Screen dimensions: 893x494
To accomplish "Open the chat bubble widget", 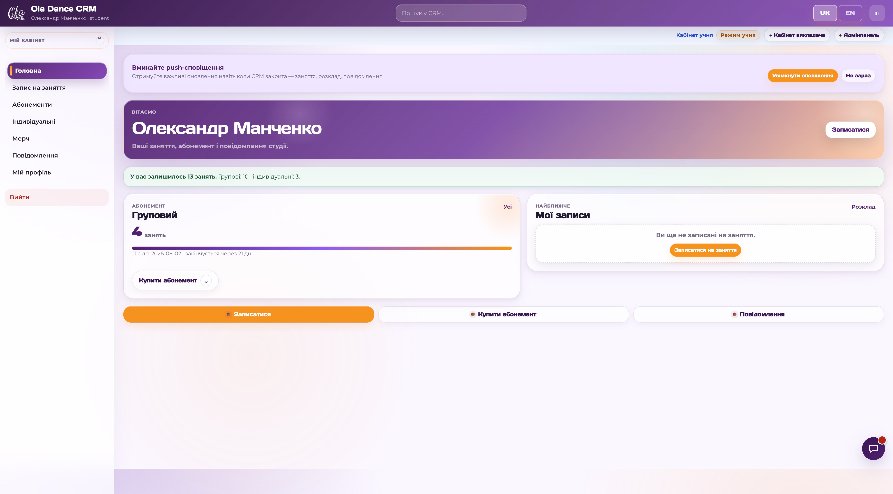I will pyautogui.click(x=873, y=448).
